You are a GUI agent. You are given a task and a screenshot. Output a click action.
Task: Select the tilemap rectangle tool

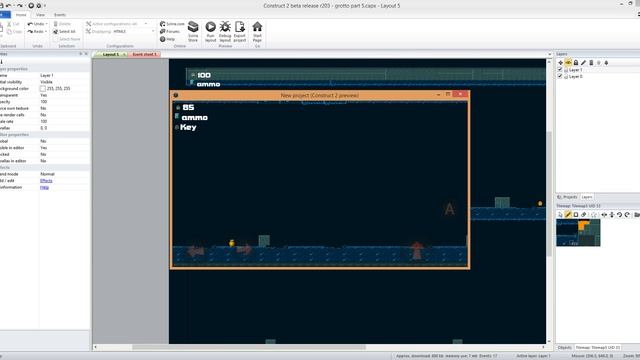(576, 215)
